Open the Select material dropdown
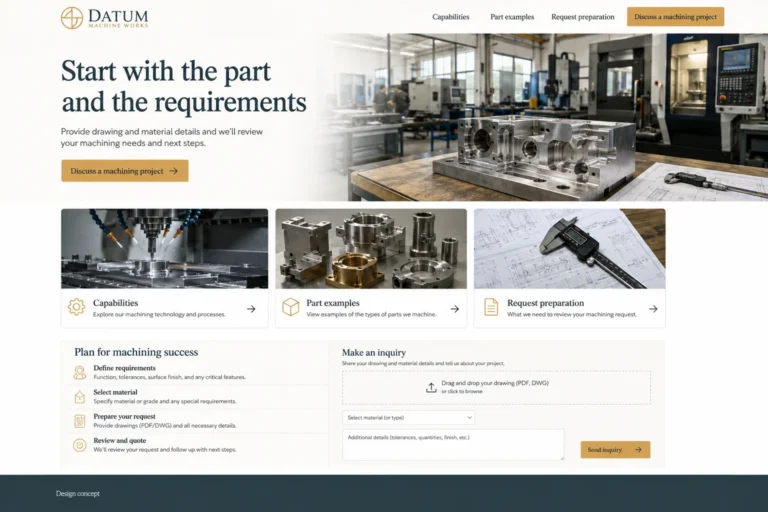This screenshot has width=768, height=512. point(408,417)
